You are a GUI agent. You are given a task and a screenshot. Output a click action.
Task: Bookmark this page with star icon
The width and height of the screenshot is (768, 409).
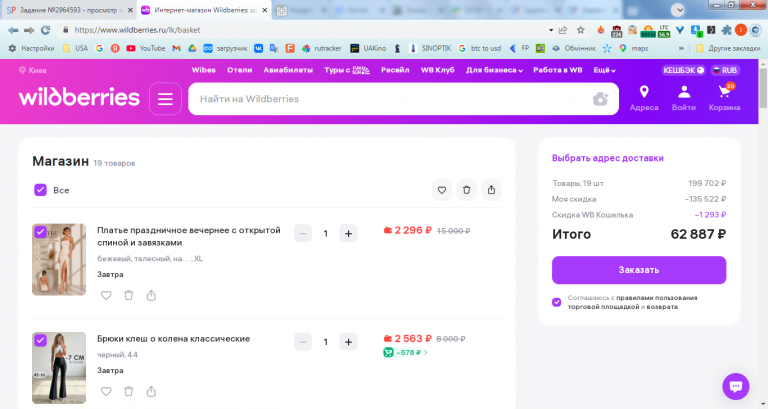pos(581,30)
